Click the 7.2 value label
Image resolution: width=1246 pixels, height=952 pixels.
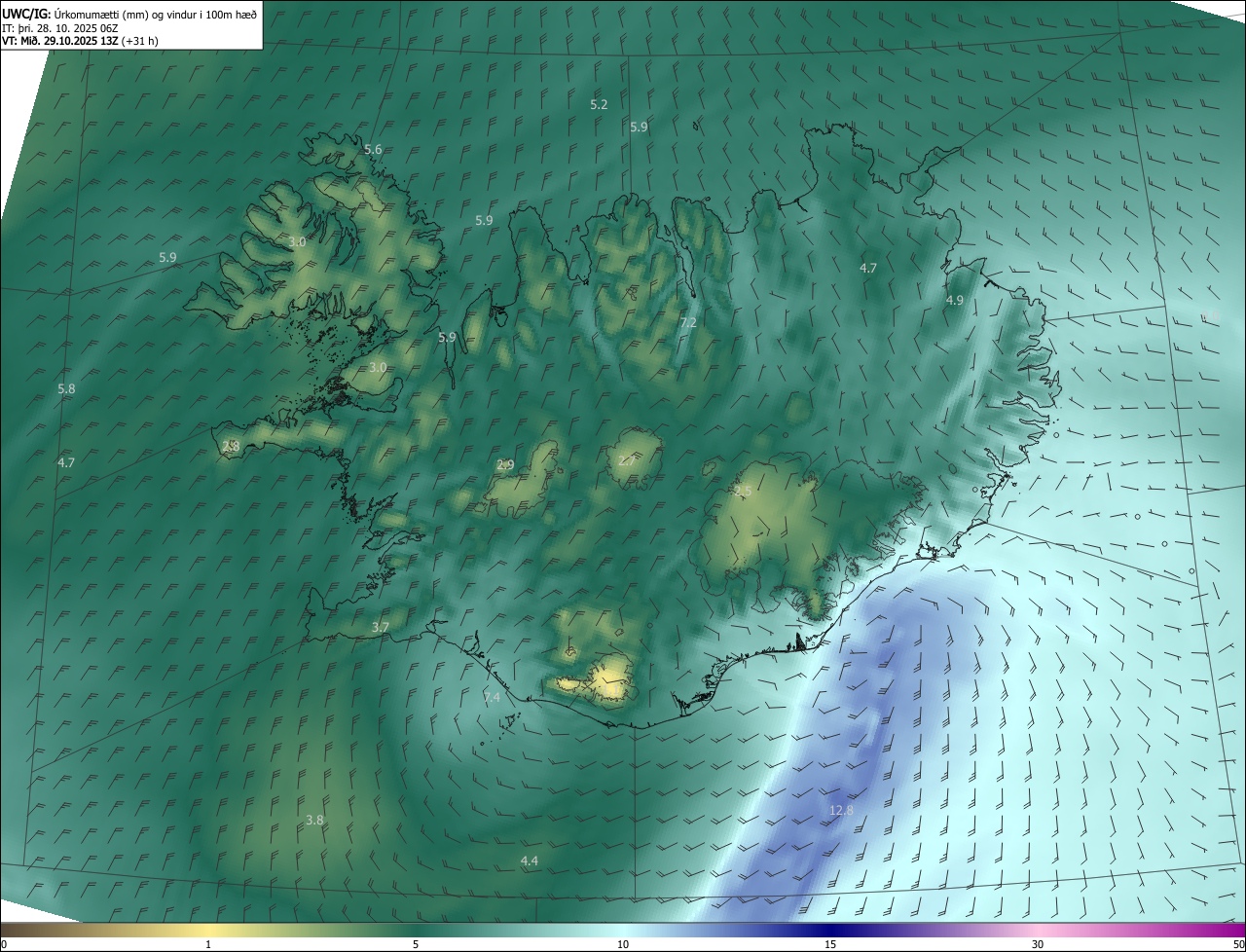tap(688, 322)
